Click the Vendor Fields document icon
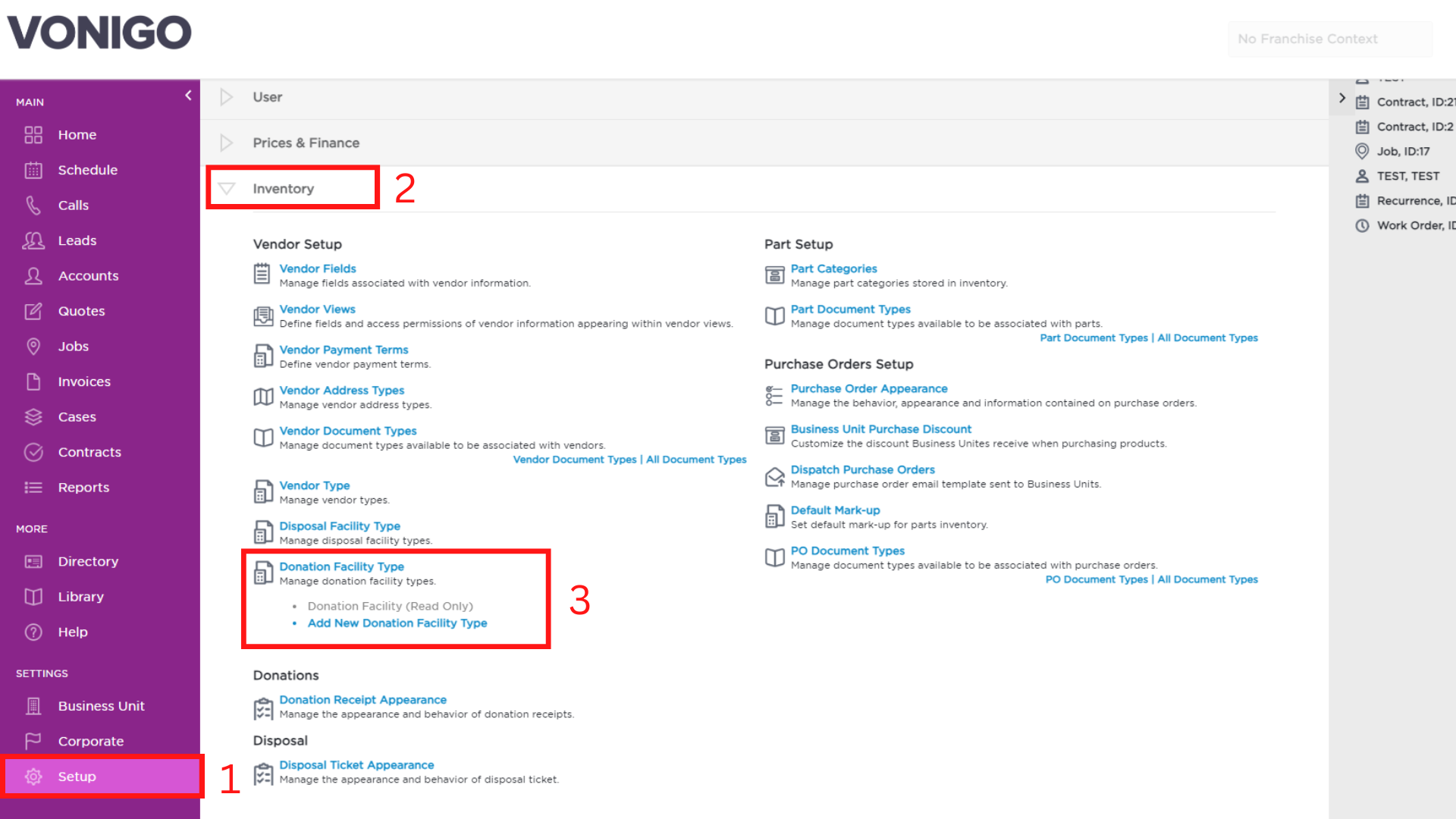Screen dimensions: 1456x819 pos(262,274)
